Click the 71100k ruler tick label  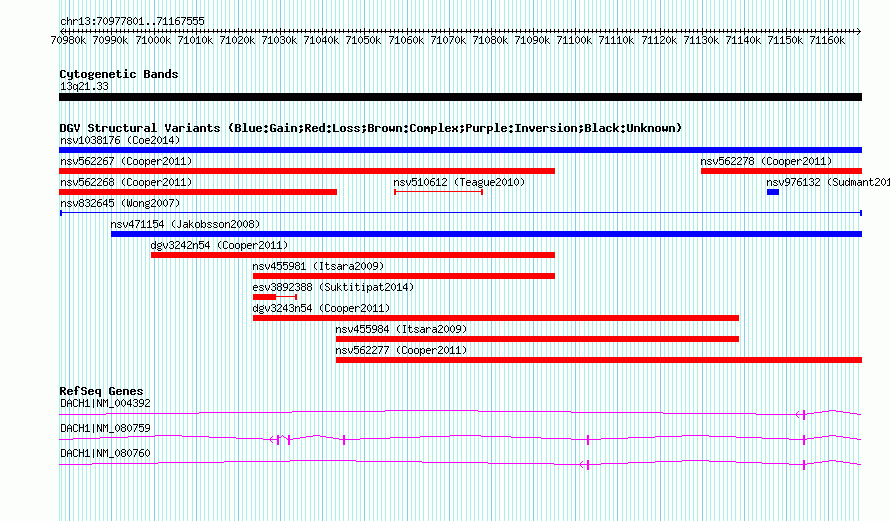574,40
